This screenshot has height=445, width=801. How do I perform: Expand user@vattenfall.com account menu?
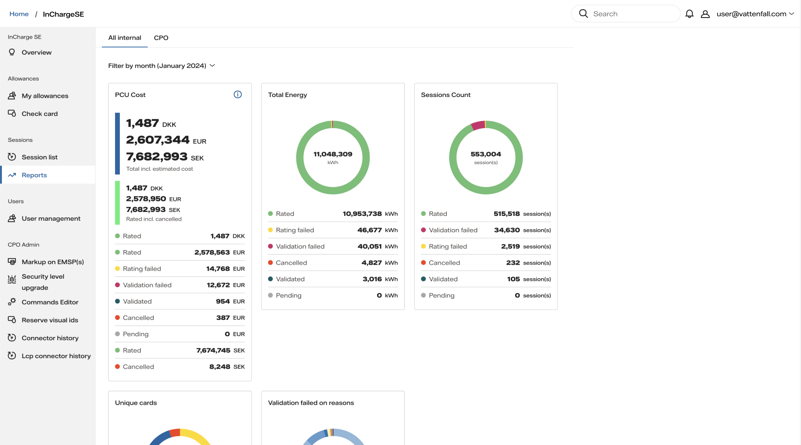pyautogui.click(x=755, y=14)
